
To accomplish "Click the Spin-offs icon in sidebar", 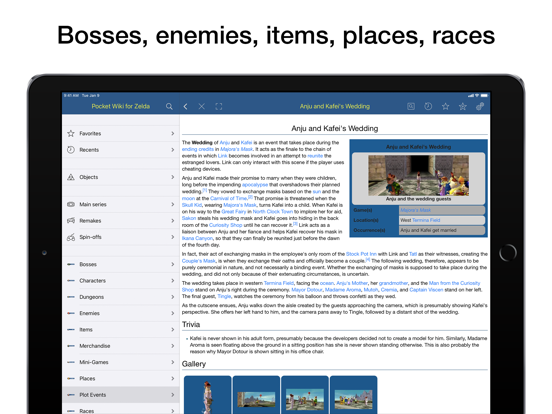I will pos(71,237).
